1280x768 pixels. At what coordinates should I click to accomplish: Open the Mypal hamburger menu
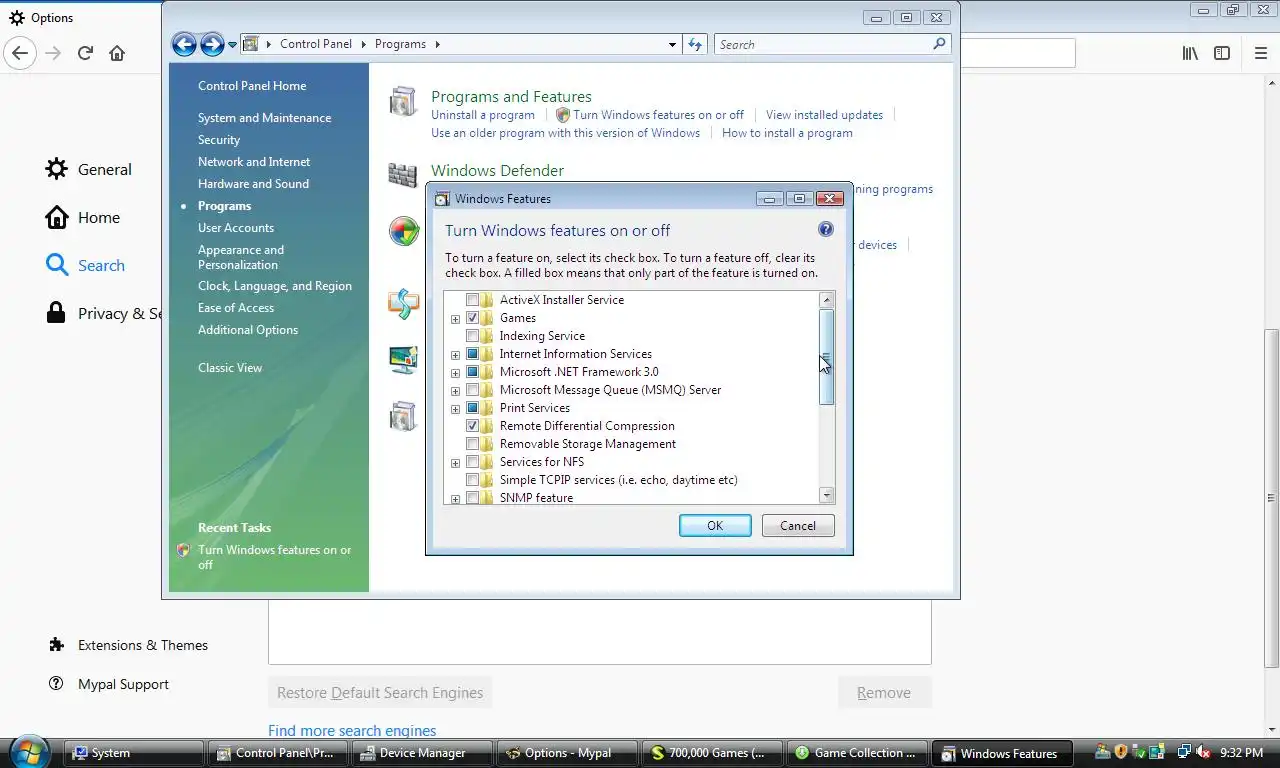pos(1260,53)
